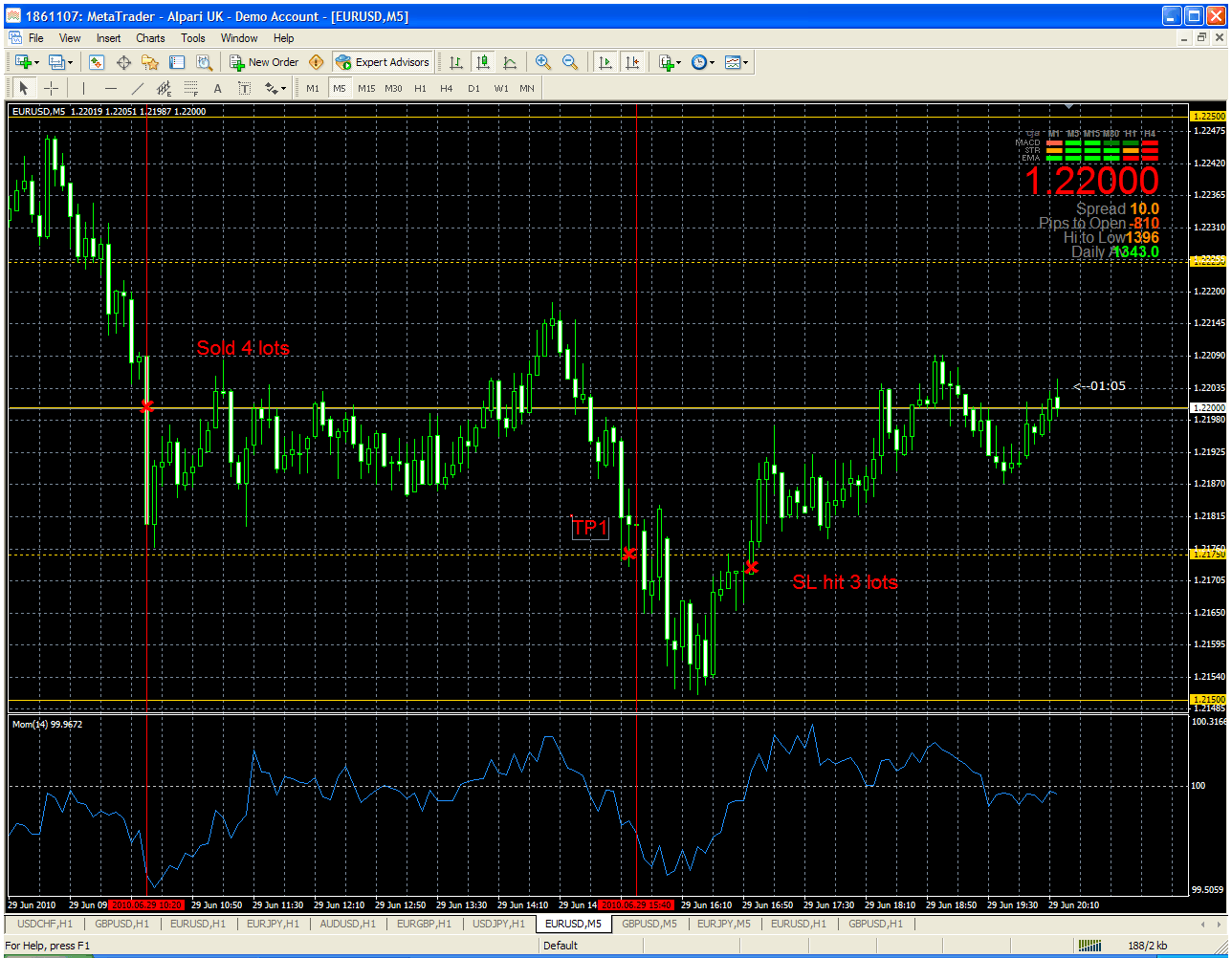Click the Zoom In magnifier icon
Screen dimensions: 1232x958
[x=543, y=62]
